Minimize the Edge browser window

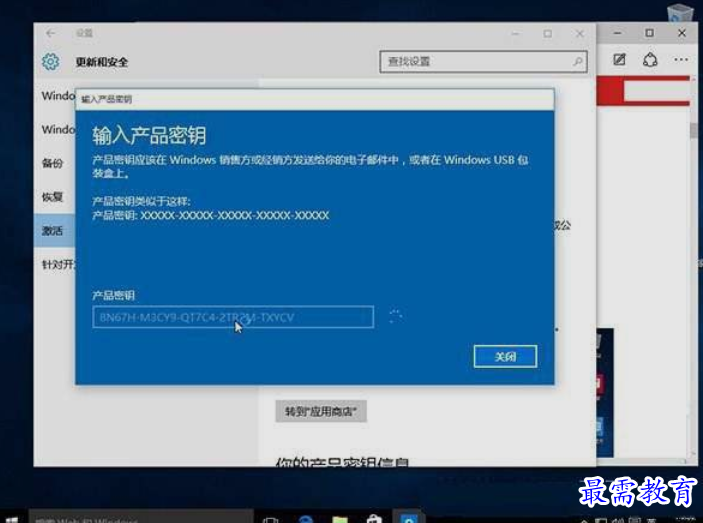(x=617, y=33)
